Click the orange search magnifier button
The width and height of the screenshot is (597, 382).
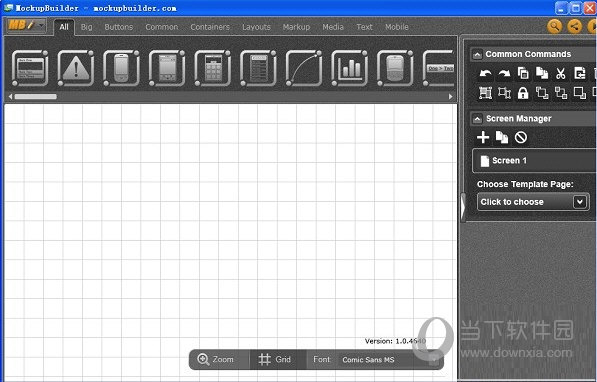click(554, 26)
